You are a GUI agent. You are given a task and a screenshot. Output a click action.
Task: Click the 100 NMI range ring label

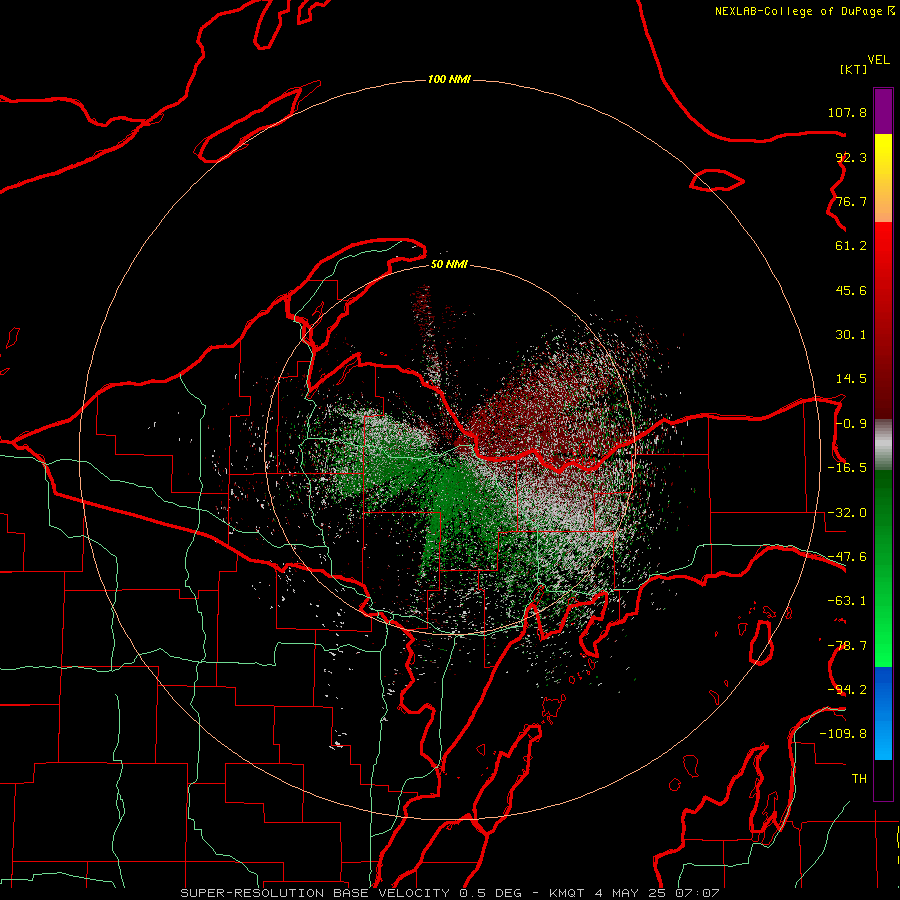click(449, 79)
